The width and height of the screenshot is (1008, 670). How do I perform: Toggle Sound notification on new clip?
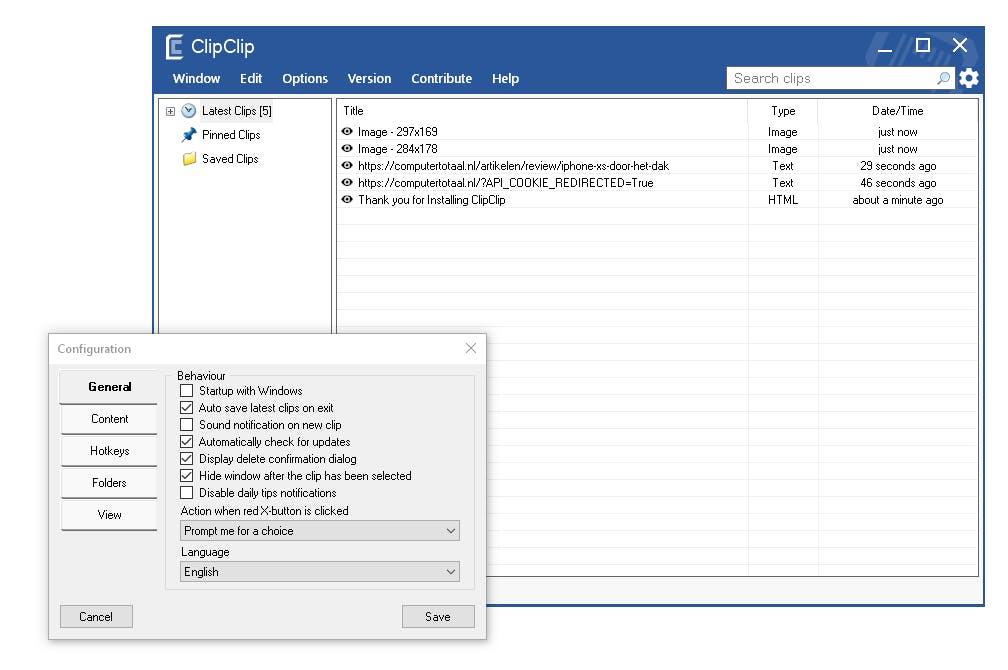click(187, 425)
